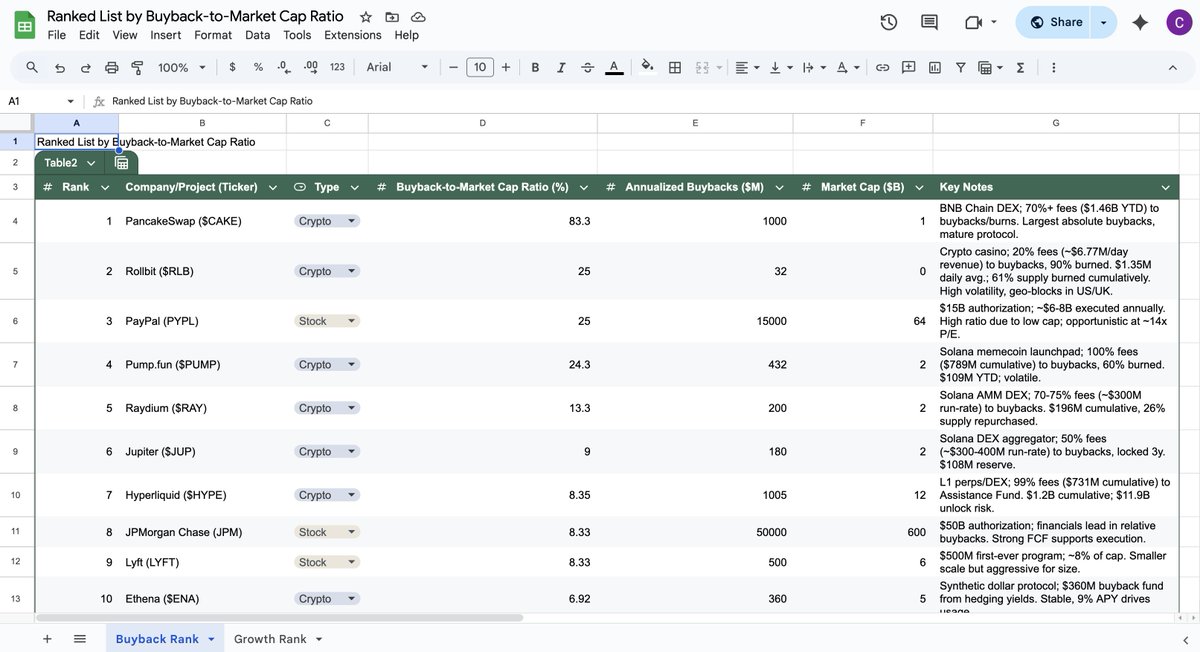
Task: Start a Meet video call
Action: click(973, 22)
